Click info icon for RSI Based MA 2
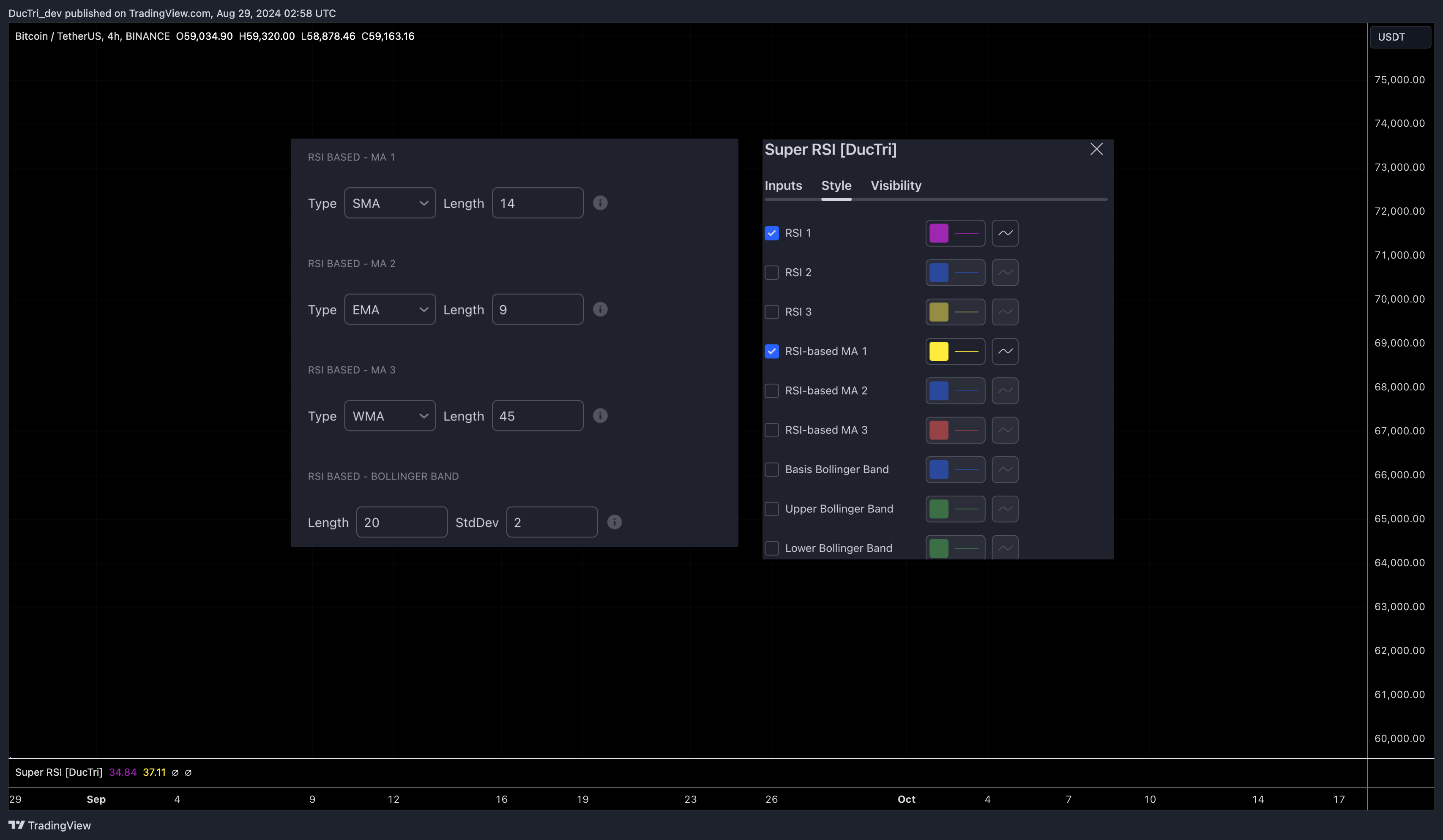This screenshot has width=1443, height=840. click(x=600, y=309)
